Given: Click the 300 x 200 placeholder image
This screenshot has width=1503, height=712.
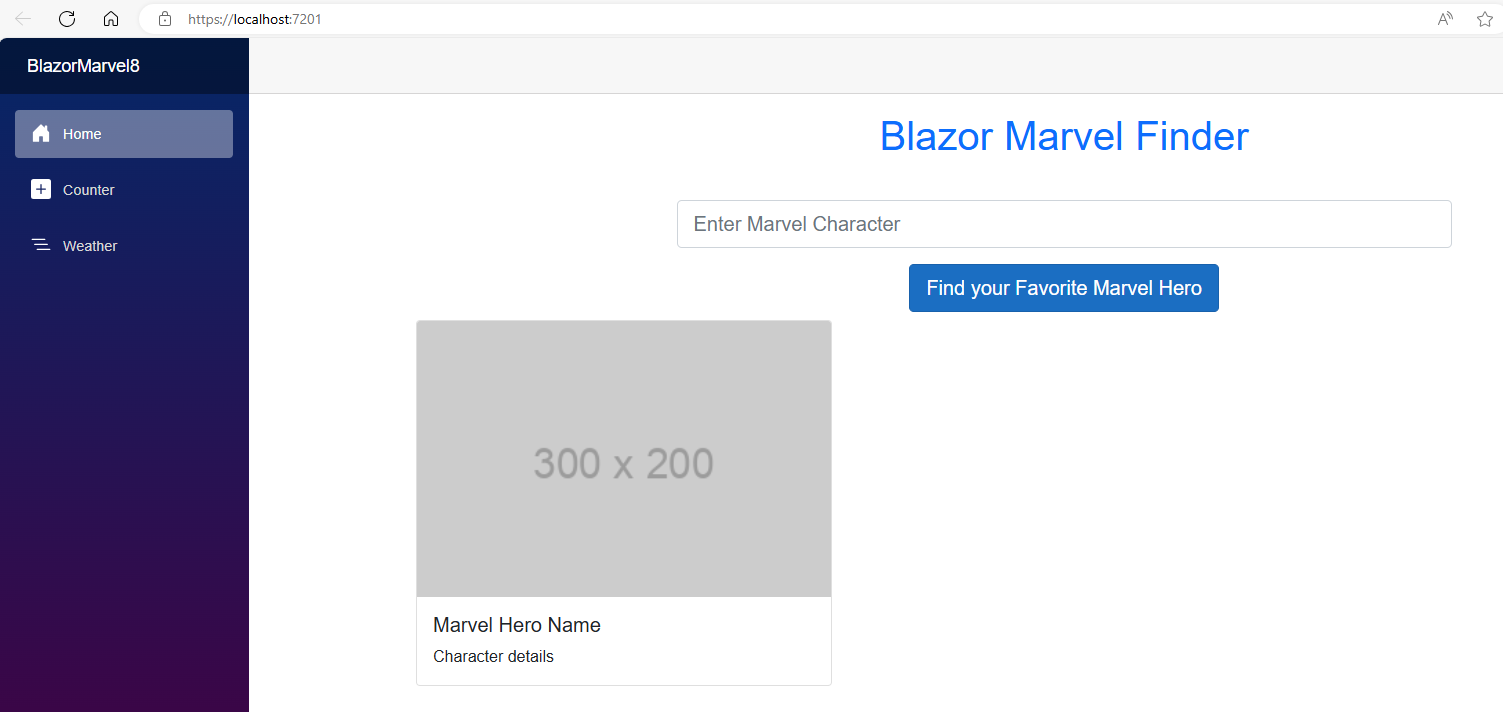Looking at the screenshot, I should 624,459.
